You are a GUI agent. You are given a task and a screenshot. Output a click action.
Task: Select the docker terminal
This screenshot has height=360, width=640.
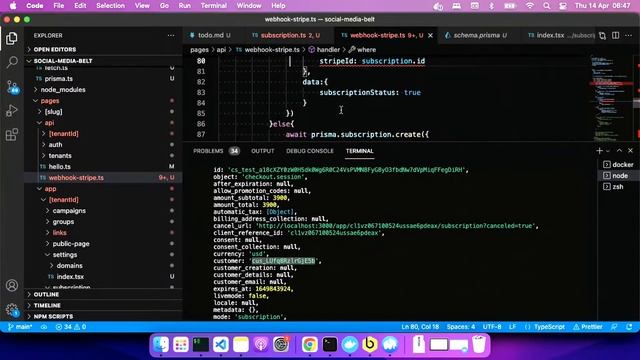pyautogui.click(x=618, y=164)
